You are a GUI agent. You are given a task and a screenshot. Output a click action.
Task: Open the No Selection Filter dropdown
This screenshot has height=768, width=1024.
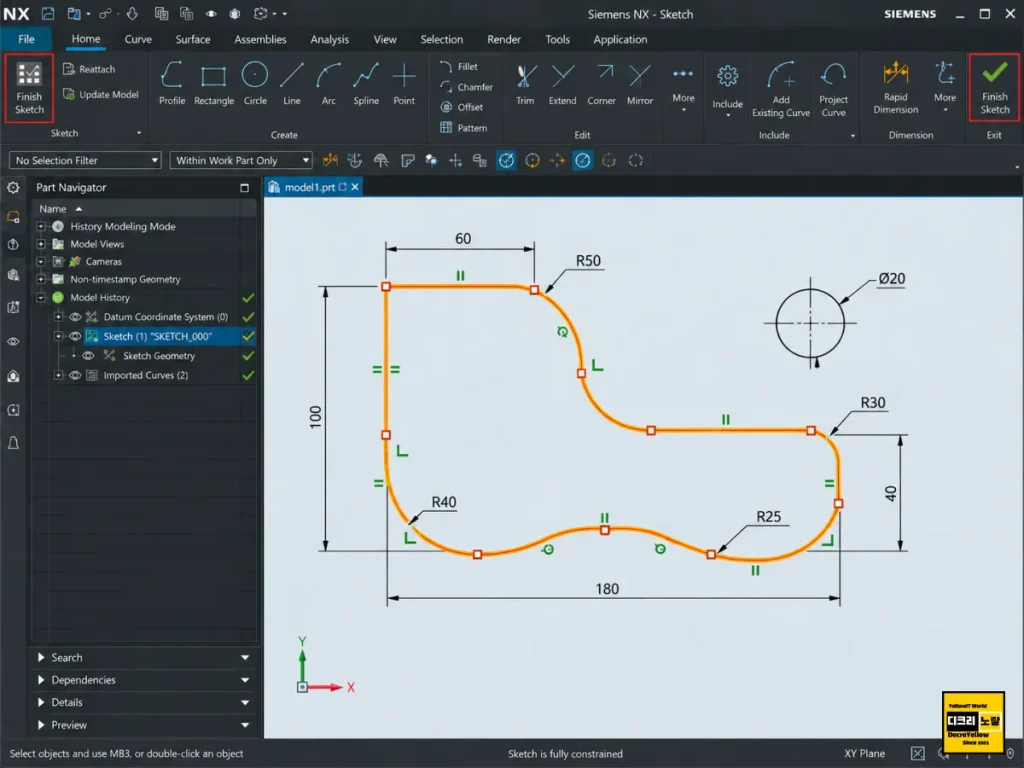[85, 161]
